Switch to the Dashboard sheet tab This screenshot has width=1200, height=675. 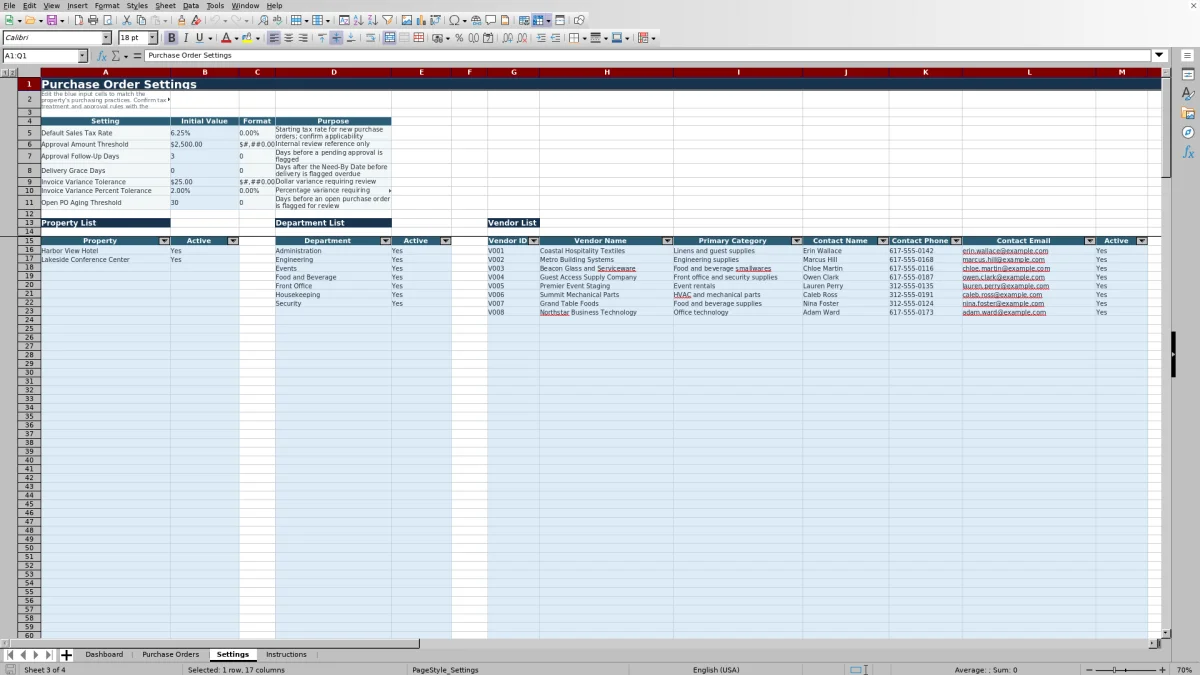point(104,654)
